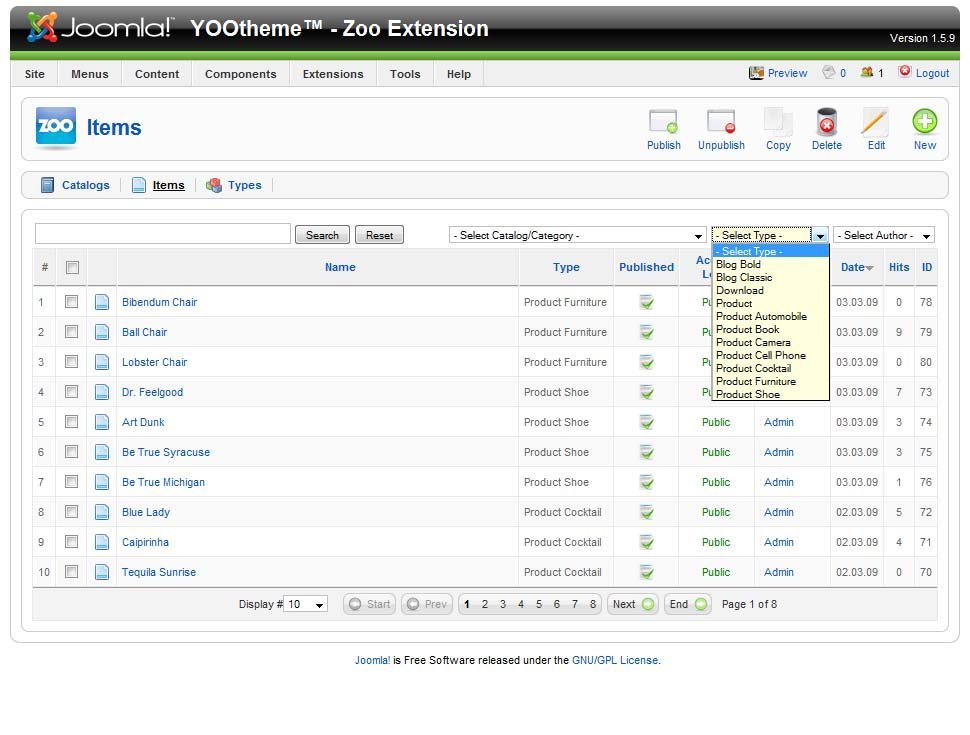Open the Select Author dropdown
The width and height of the screenshot is (970, 735).
pos(883,235)
